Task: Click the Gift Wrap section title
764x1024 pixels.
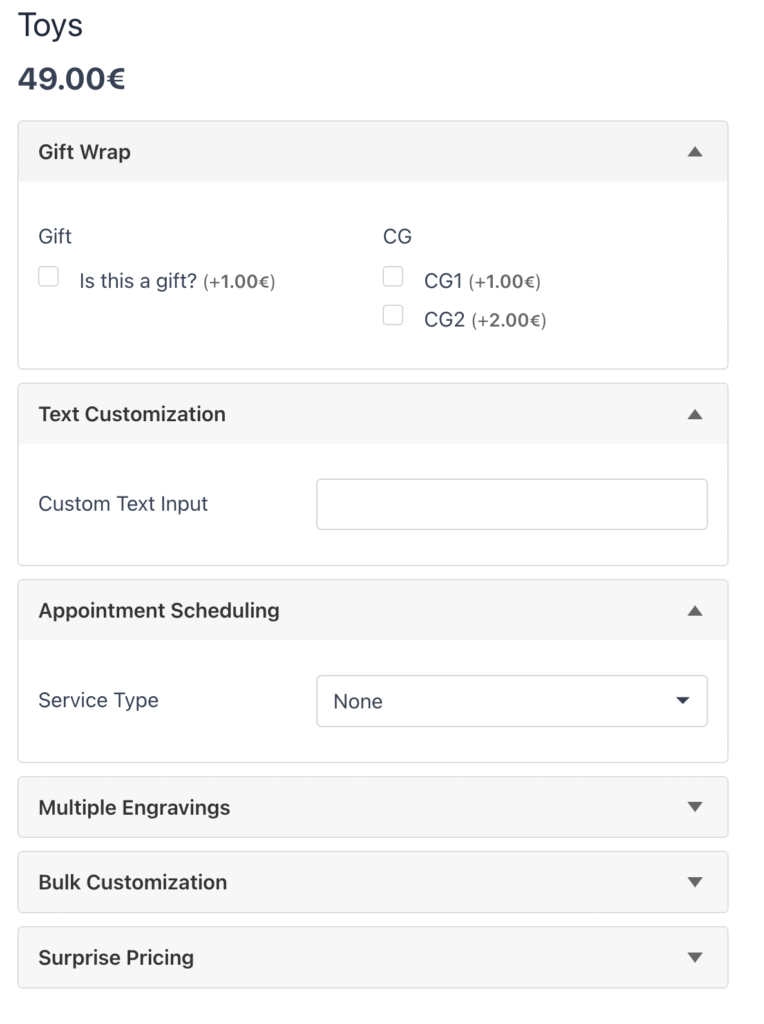Action: point(84,152)
